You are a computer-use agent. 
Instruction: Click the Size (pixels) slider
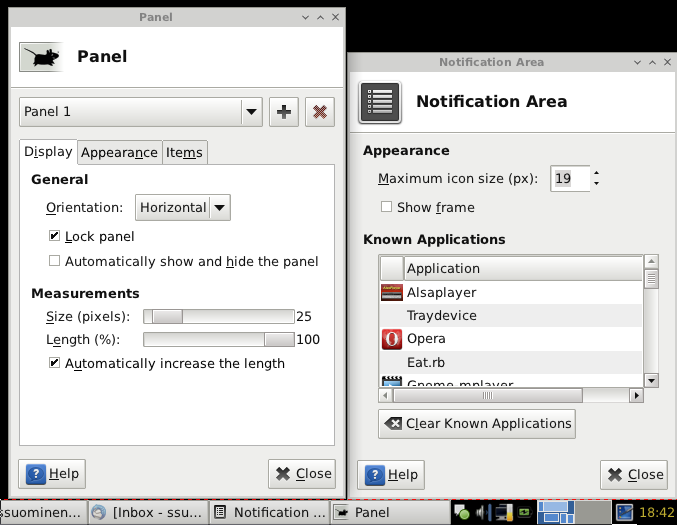coord(219,316)
